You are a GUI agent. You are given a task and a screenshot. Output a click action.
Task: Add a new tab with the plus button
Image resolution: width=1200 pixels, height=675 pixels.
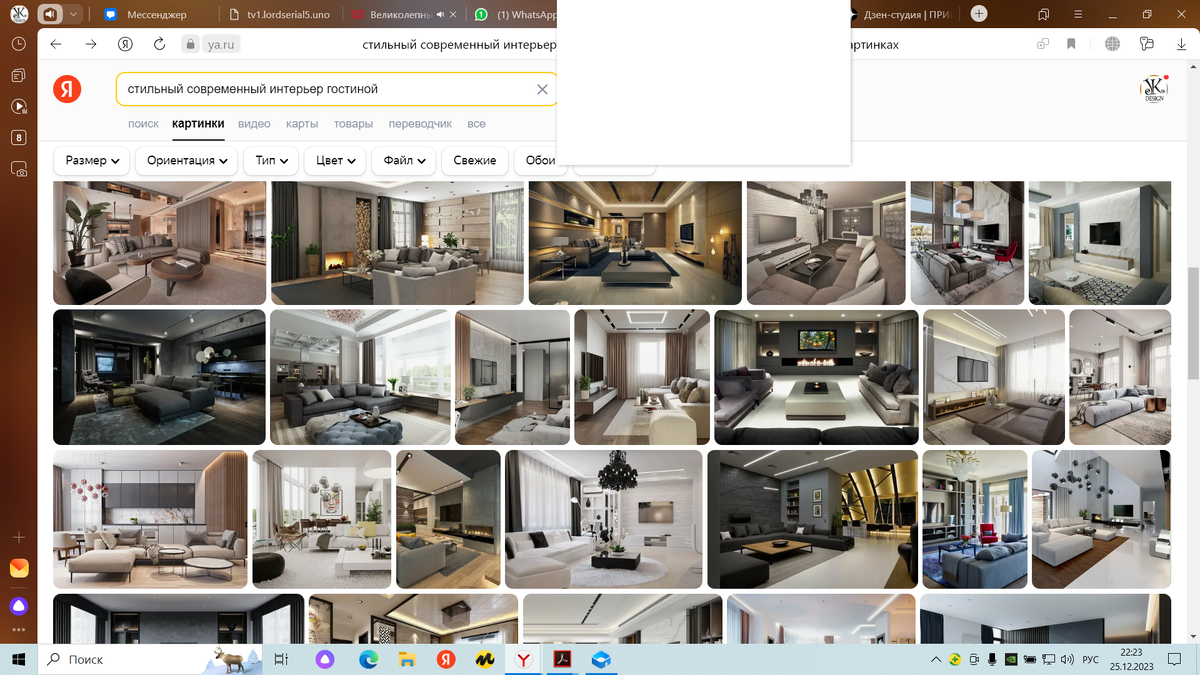tap(979, 14)
